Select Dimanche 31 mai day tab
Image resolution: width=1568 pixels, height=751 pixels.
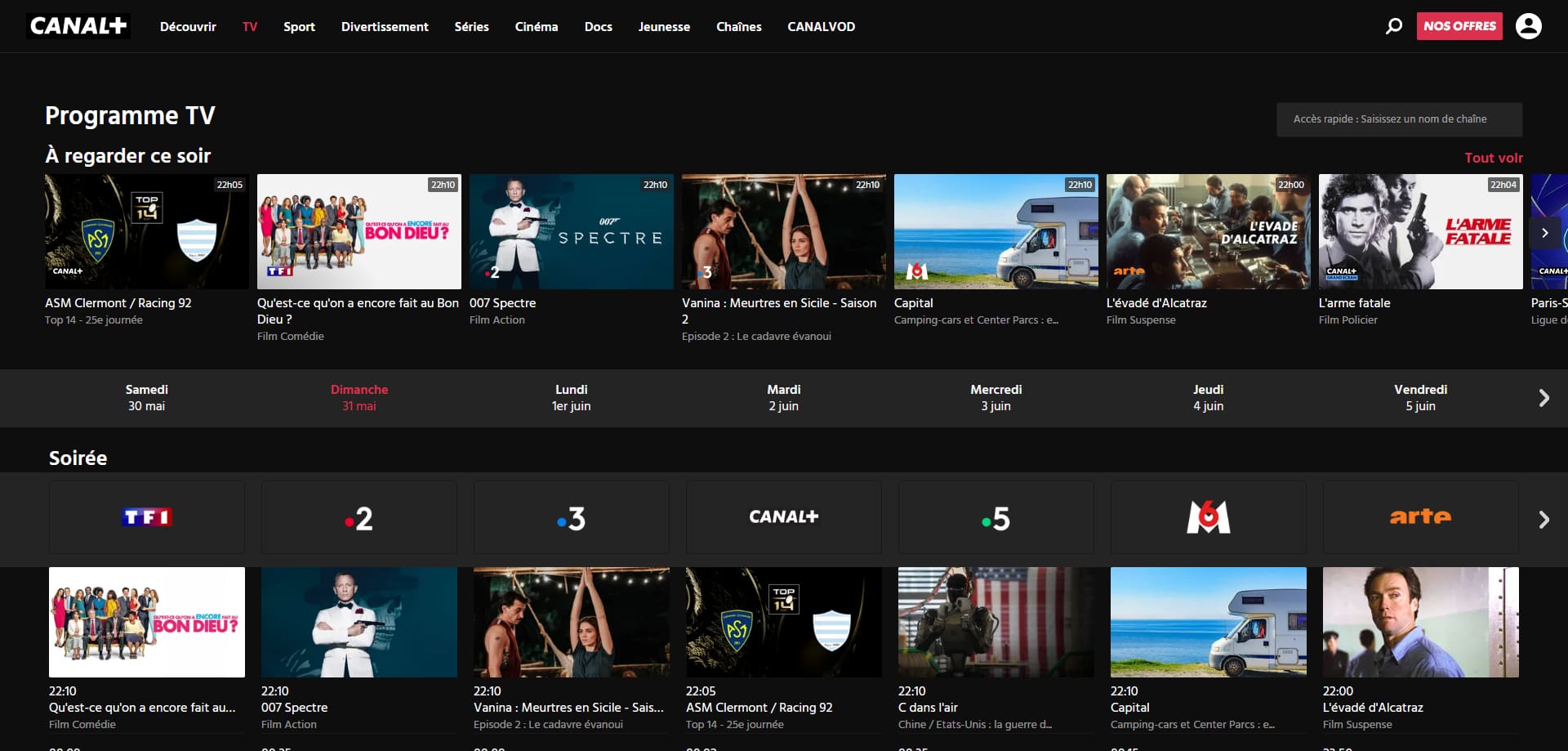coord(359,398)
